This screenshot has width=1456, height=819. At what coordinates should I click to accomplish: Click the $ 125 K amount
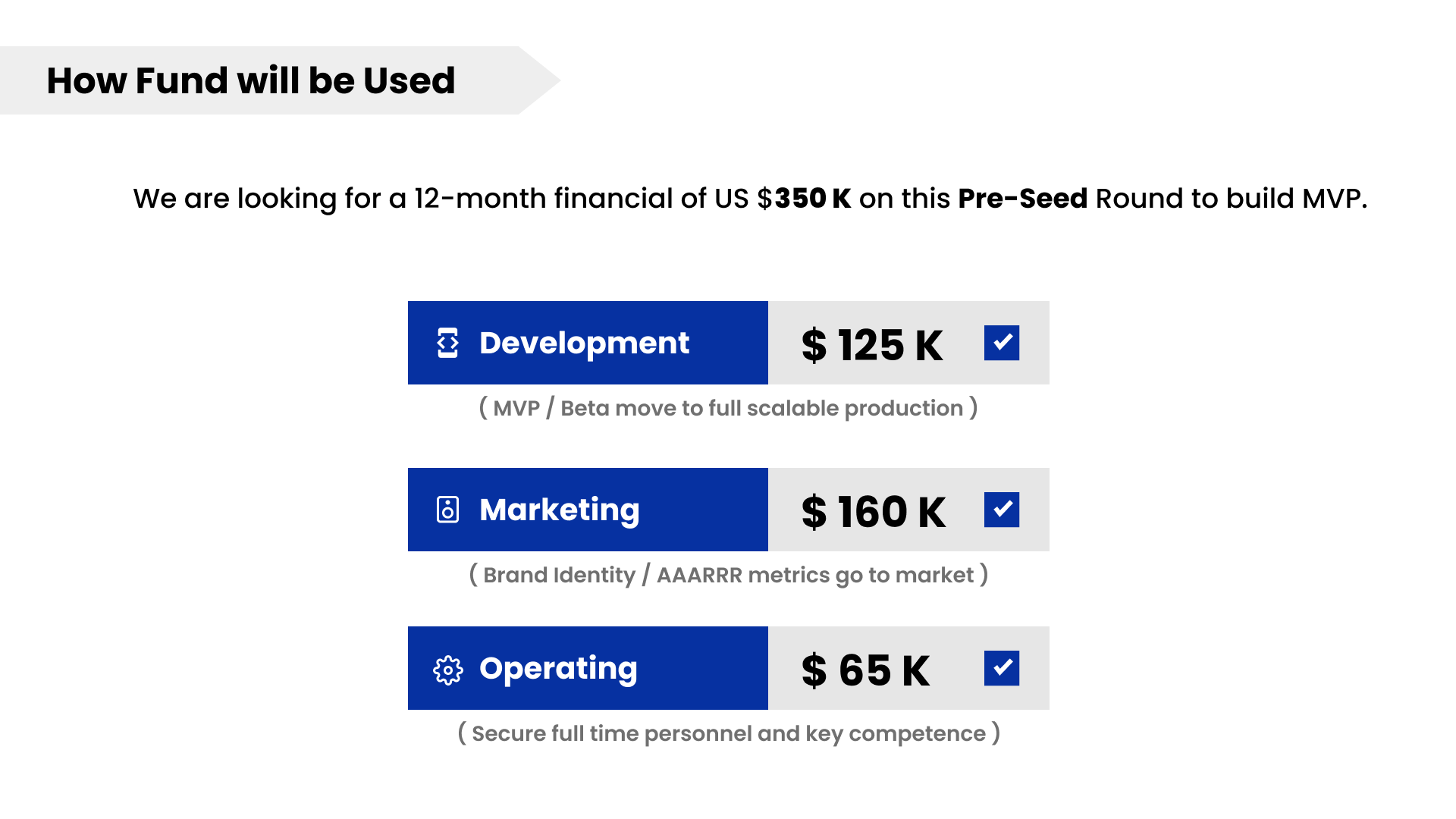point(872,345)
